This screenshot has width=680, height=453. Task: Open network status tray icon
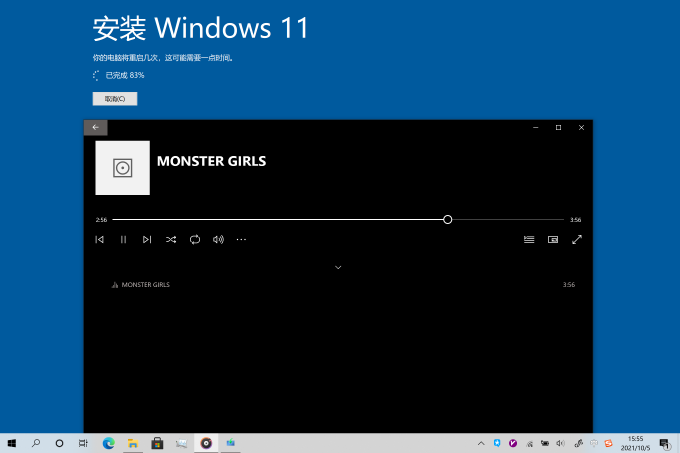tap(530, 443)
